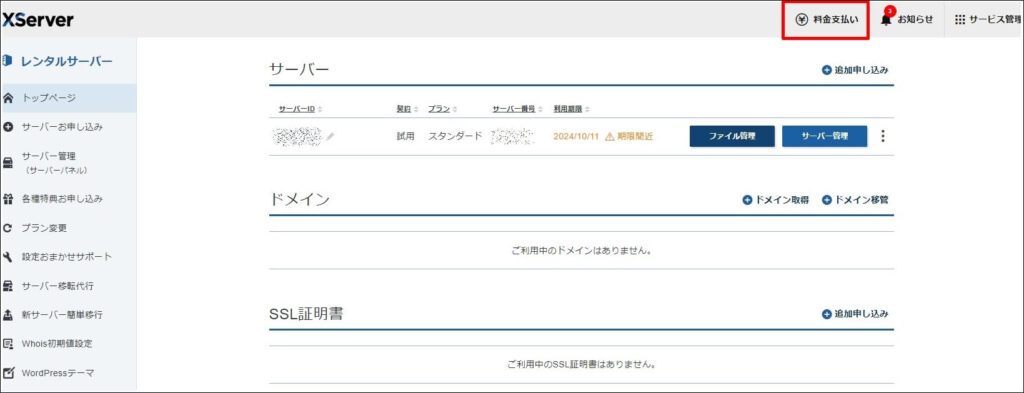Click the サーバー管理 button in the server row
This screenshot has height=393, width=1024.
pyautogui.click(x=824, y=136)
